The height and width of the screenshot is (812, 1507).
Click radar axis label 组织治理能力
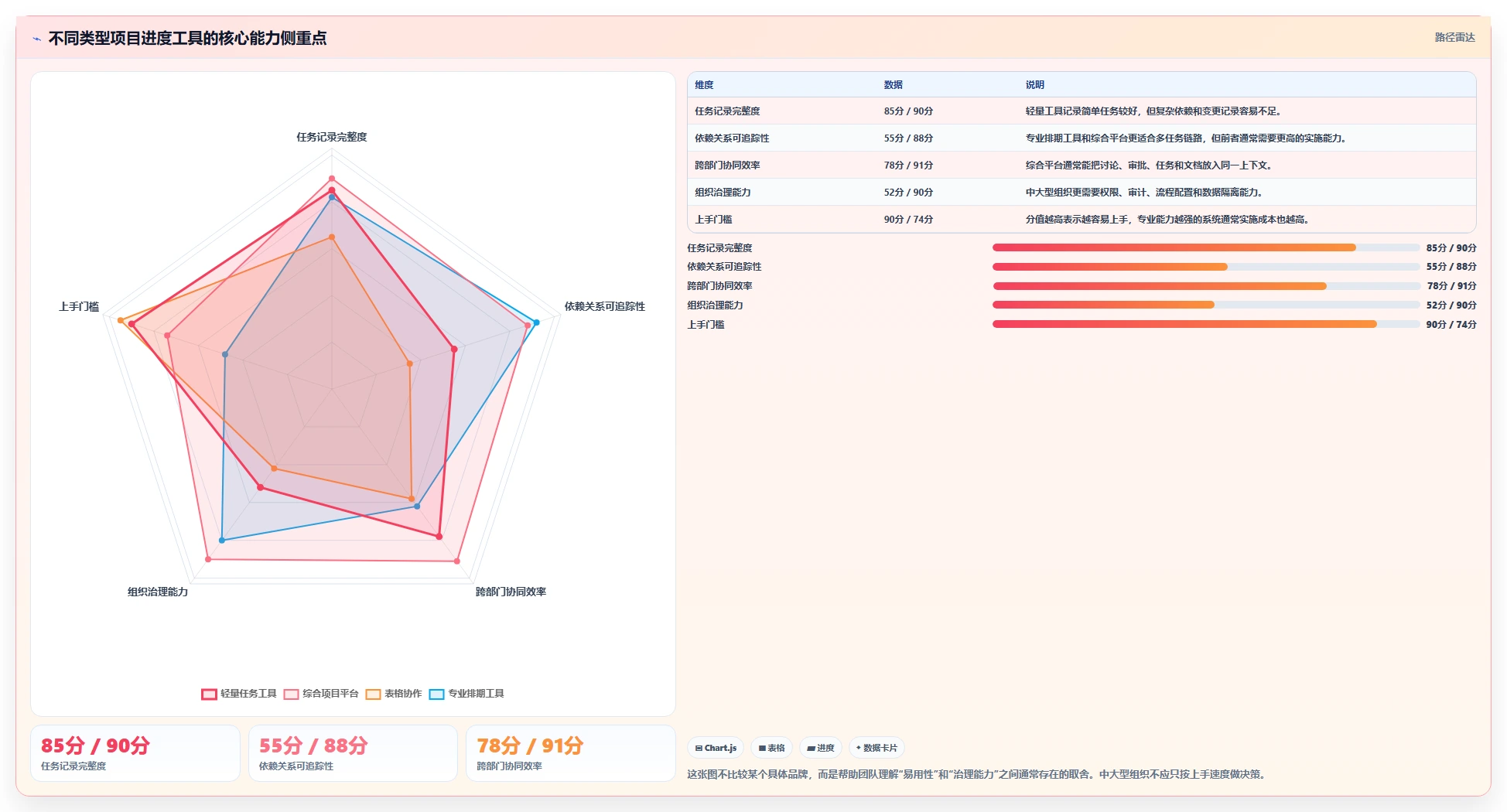coord(158,592)
